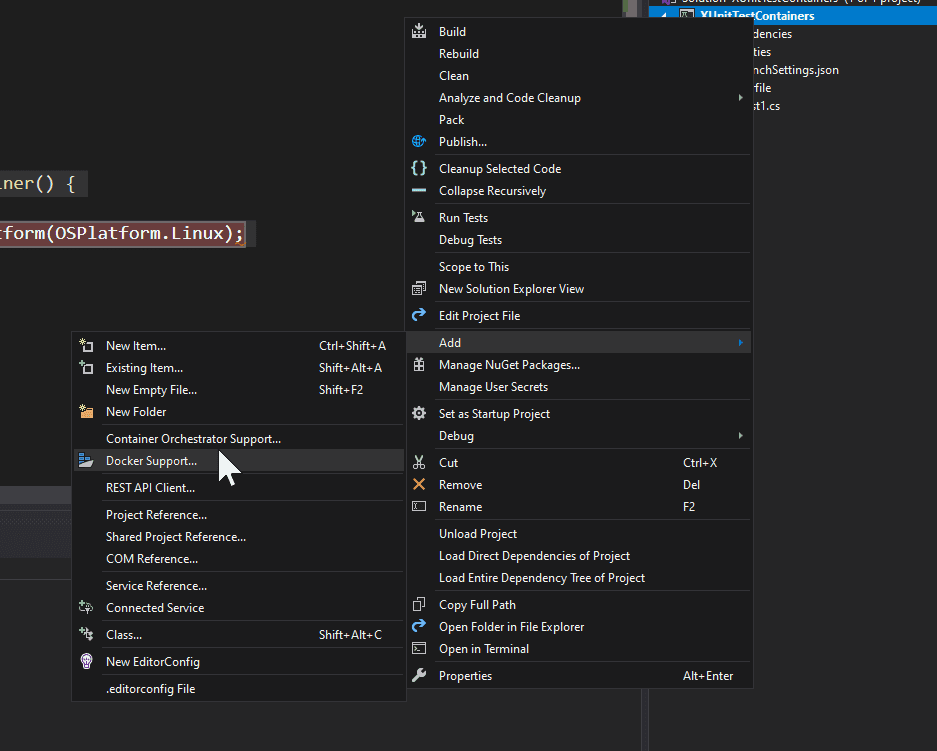
Task: Select Project Reference… menu entry
Action: (x=156, y=515)
